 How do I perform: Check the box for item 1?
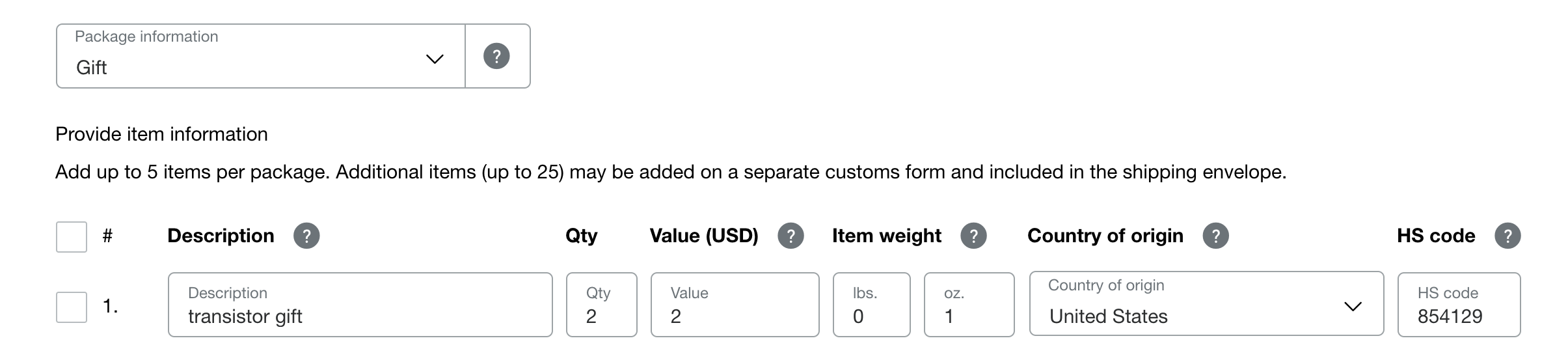(x=72, y=307)
